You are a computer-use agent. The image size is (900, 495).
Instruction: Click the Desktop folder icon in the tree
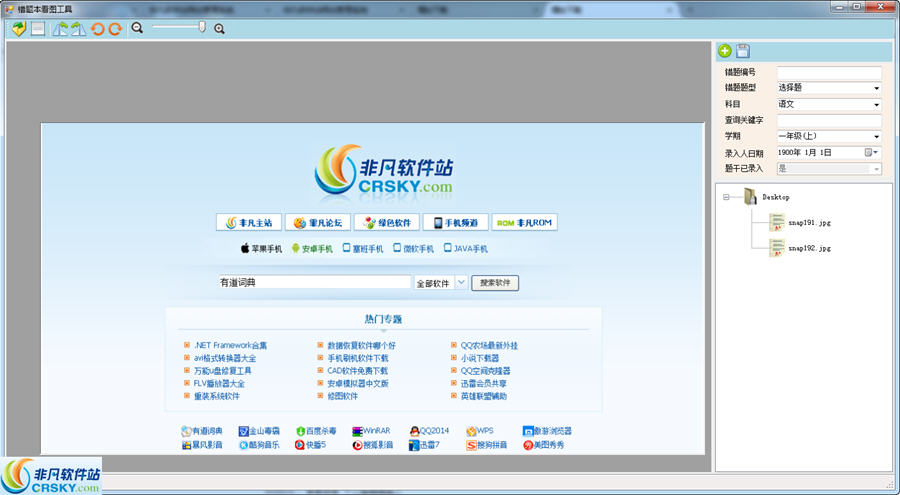(750, 196)
